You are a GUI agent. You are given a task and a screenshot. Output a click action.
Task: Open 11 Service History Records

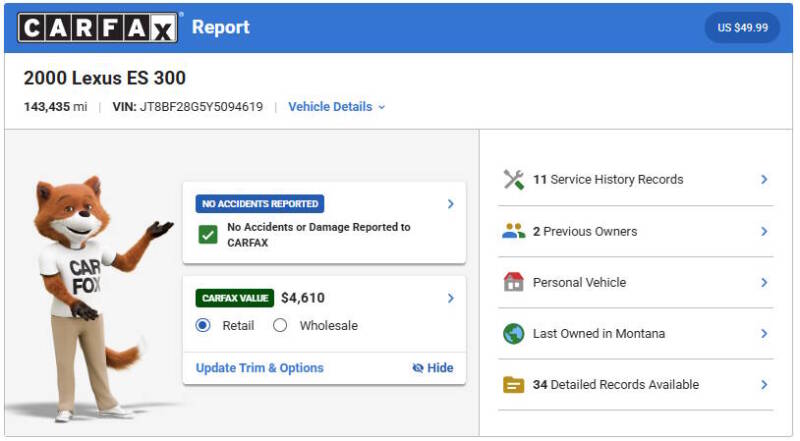point(608,180)
